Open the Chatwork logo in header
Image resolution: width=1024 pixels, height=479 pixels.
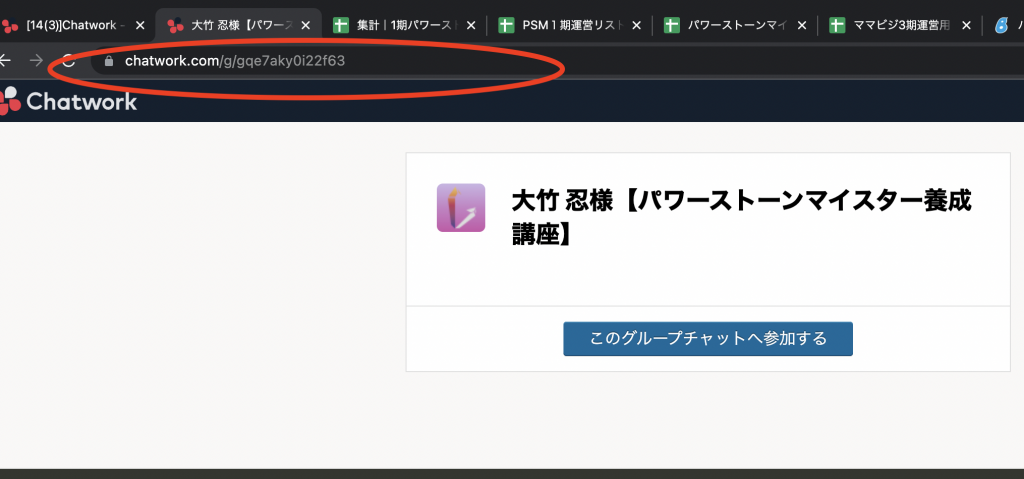pos(68,101)
